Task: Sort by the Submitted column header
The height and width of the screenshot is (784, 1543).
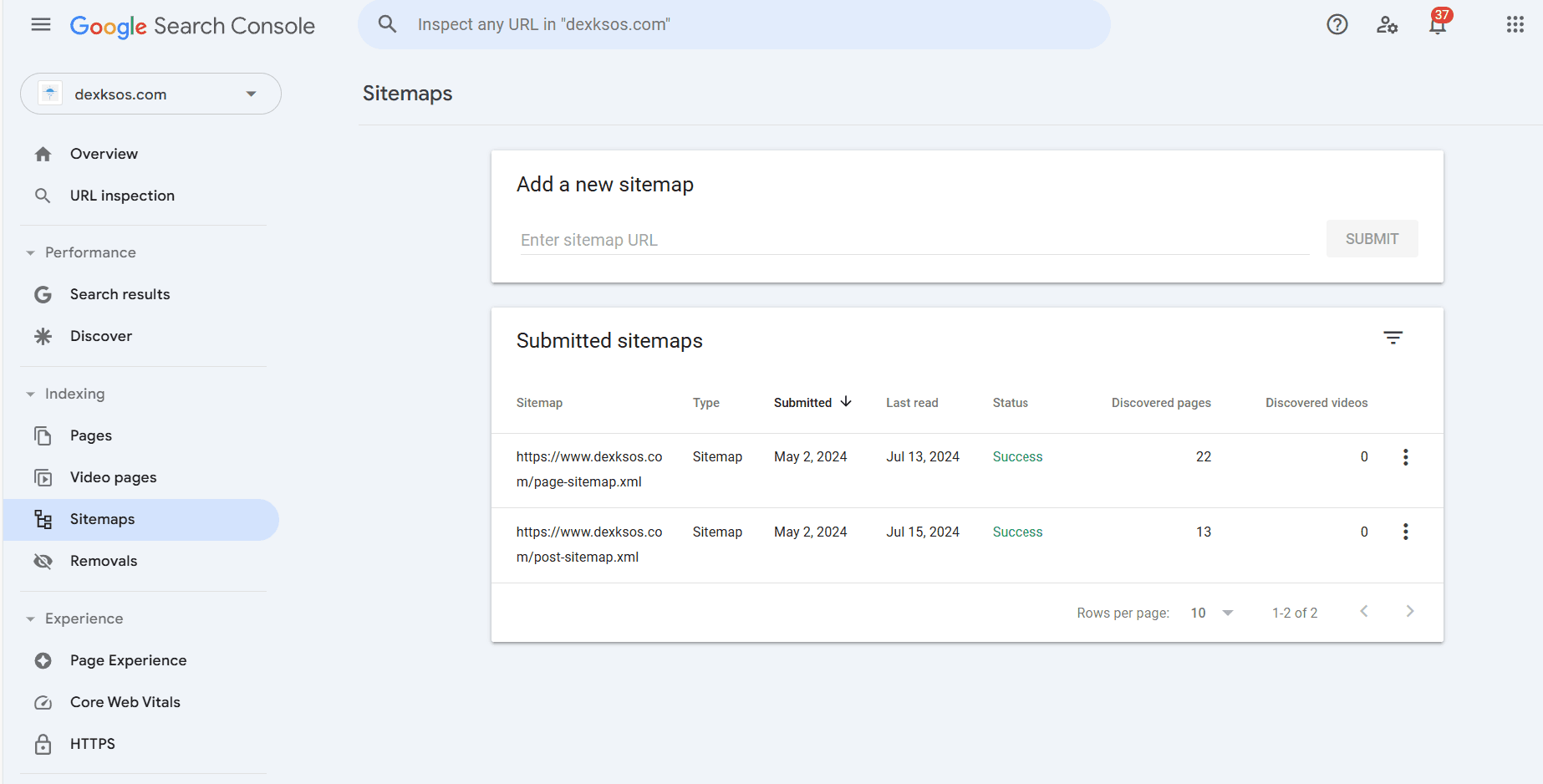Action: 802,403
